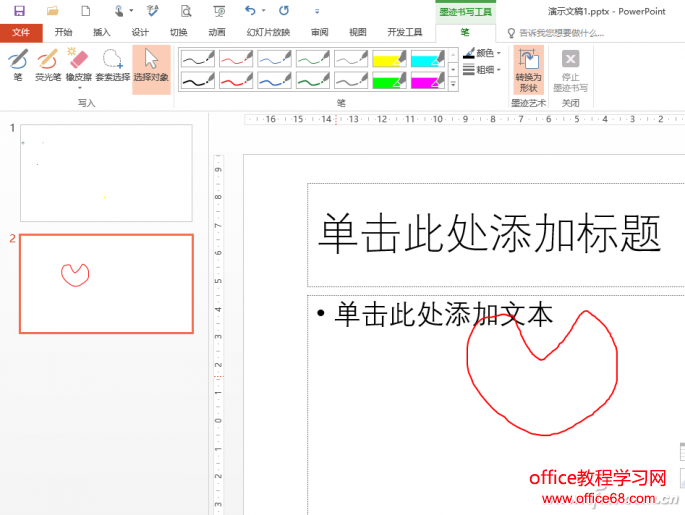The height and width of the screenshot is (515, 685).
Task: Click 停止墨迹书写 stop inking button
Action: [570, 70]
